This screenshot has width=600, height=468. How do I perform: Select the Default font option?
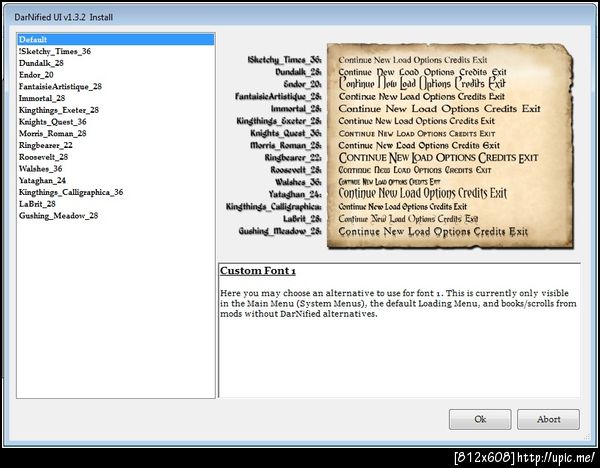116,39
